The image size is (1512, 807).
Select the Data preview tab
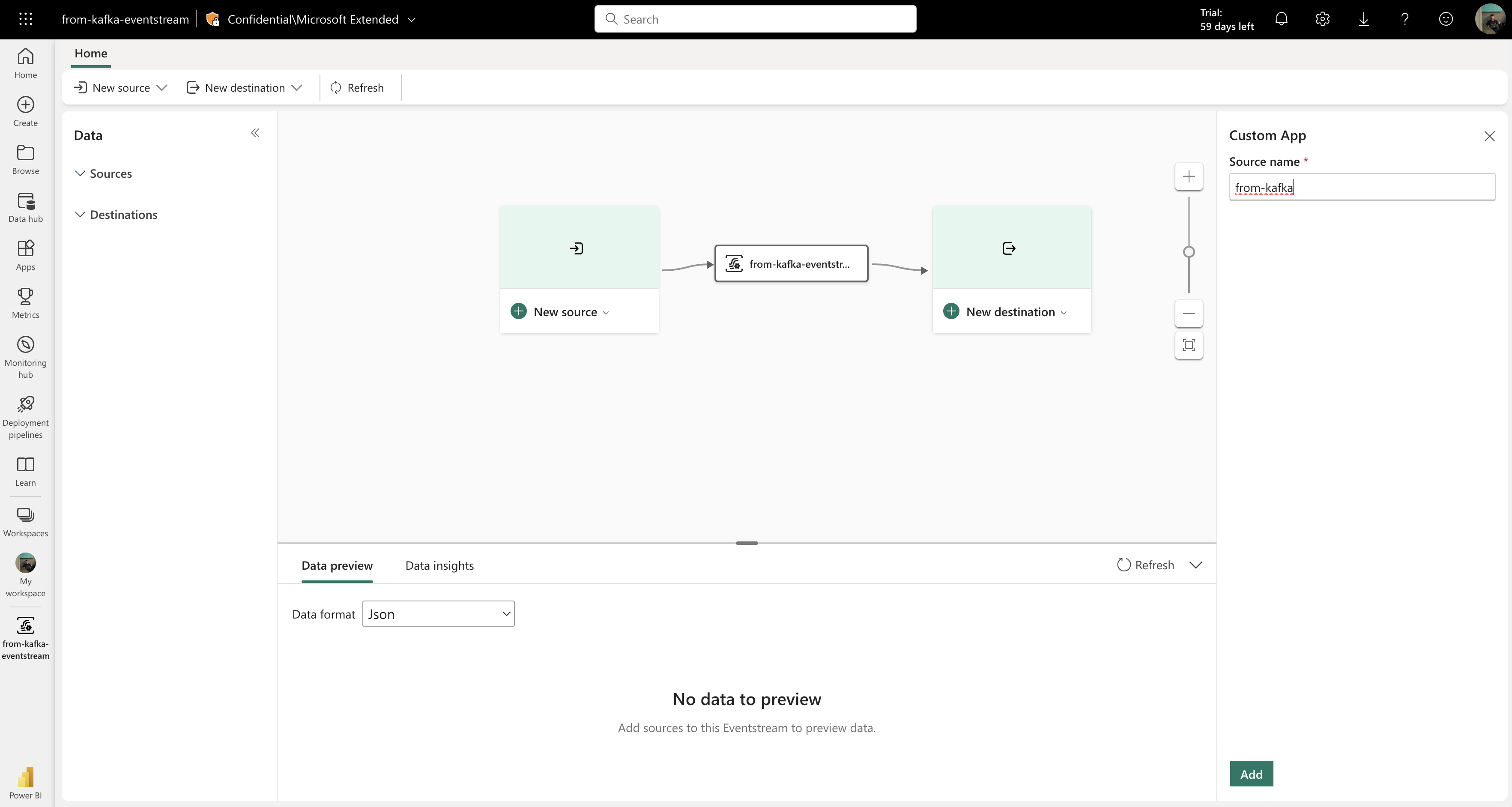point(337,565)
